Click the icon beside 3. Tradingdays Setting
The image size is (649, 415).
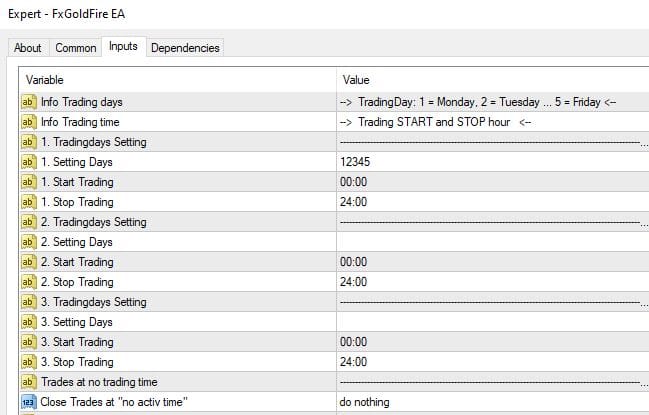[28, 301]
